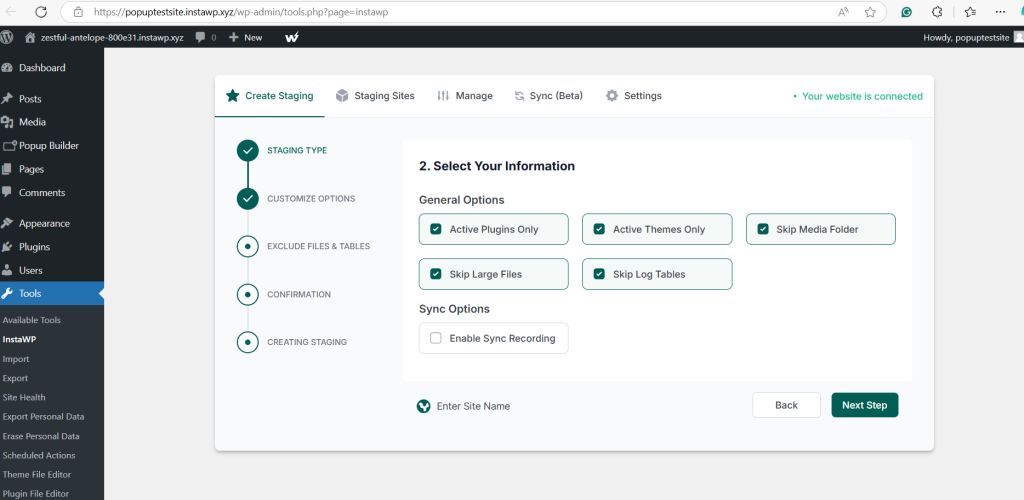1024x500 pixels.
Task: Open Export Personal Data submenu item
Action: coord(43,416)
